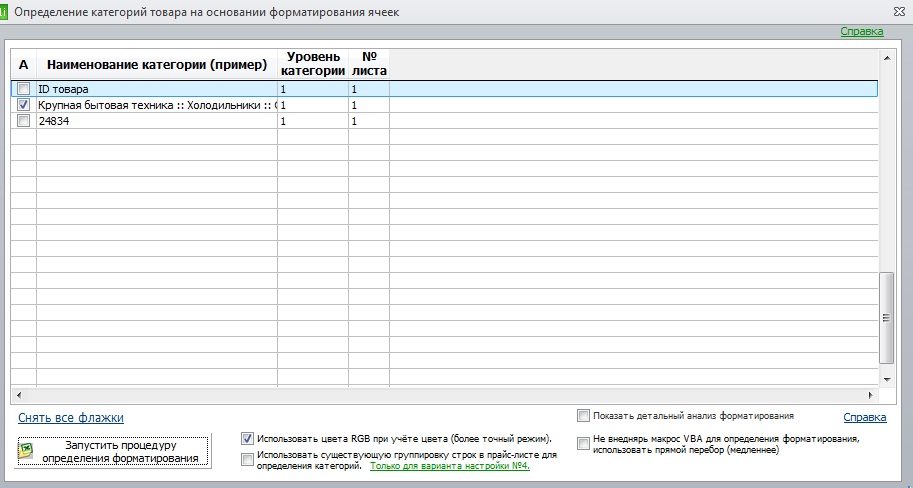
Task: Disable 'Использовать цвета RGB' checkbox
Action: coord(247,439)
